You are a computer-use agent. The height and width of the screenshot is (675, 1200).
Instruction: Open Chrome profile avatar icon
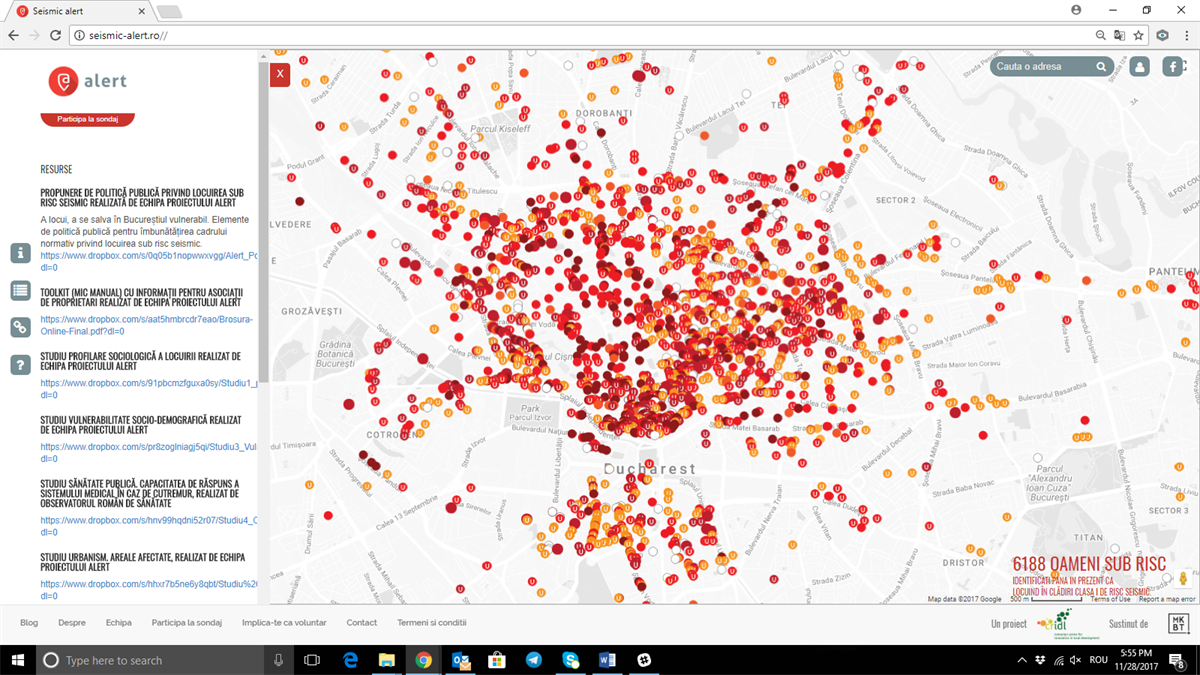pos(1076,9)
